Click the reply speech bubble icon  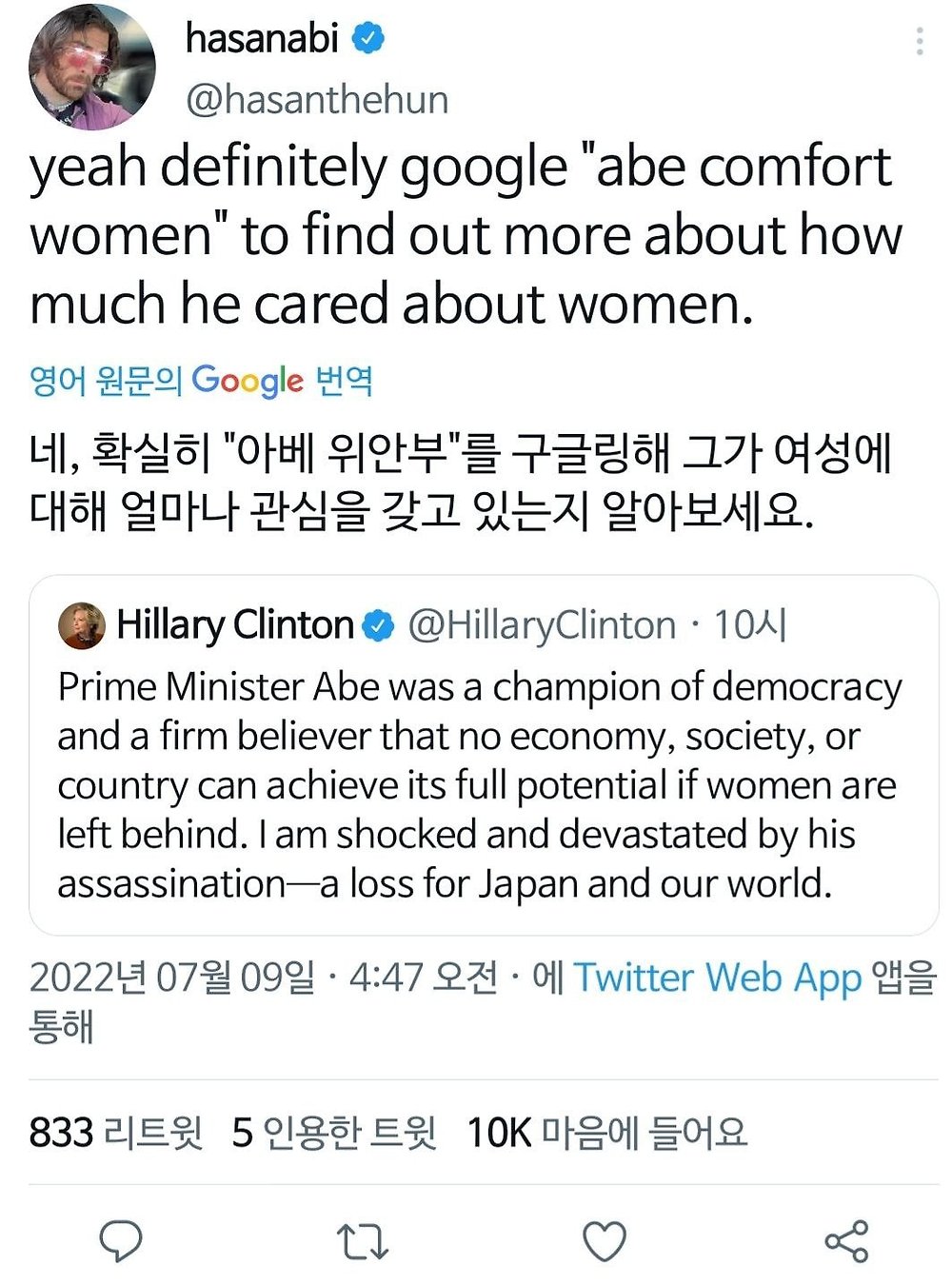tap(121, 1240)
